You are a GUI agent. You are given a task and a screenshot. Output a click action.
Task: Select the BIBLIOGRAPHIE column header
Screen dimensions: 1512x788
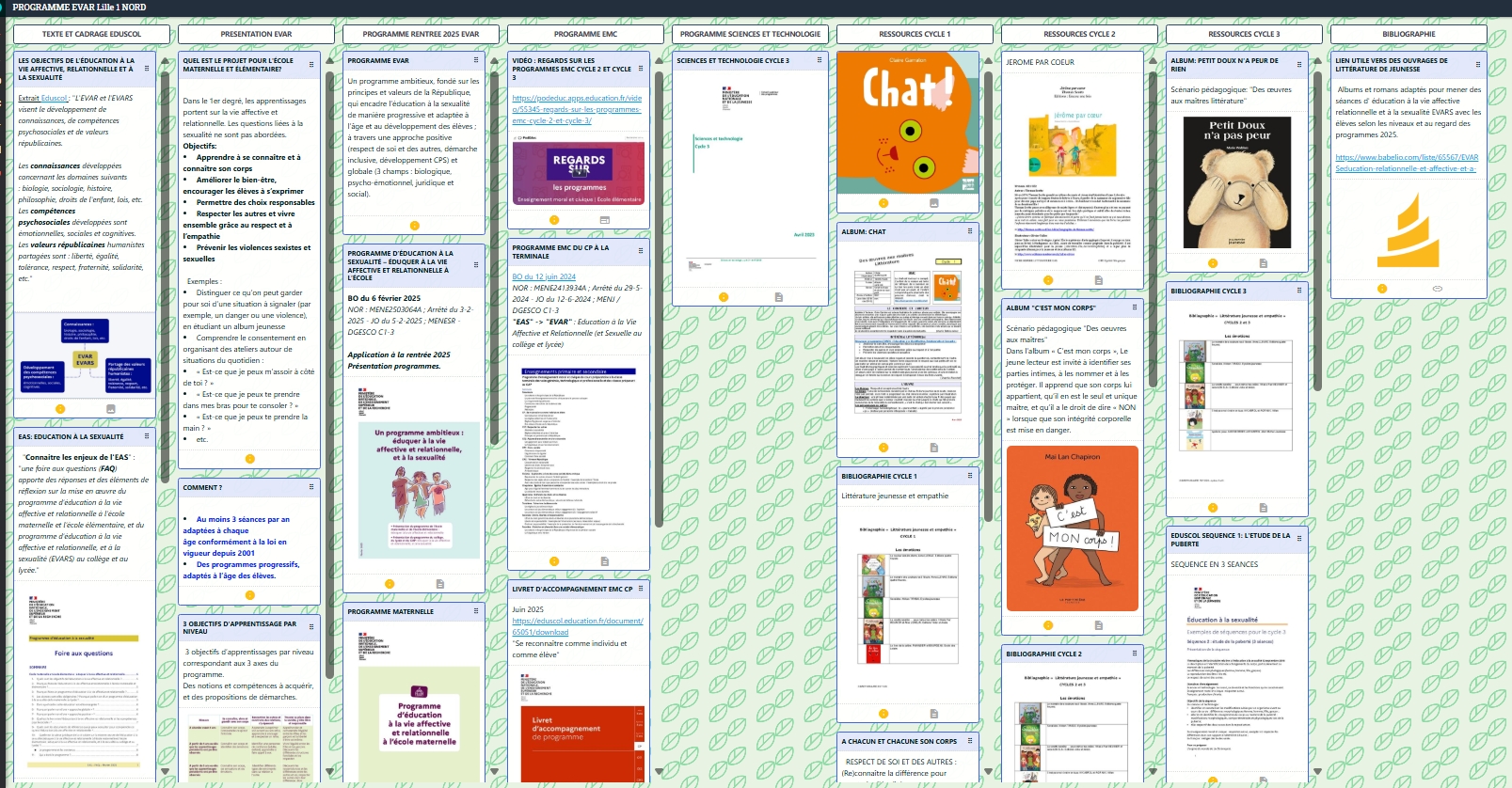point(1409,34)
